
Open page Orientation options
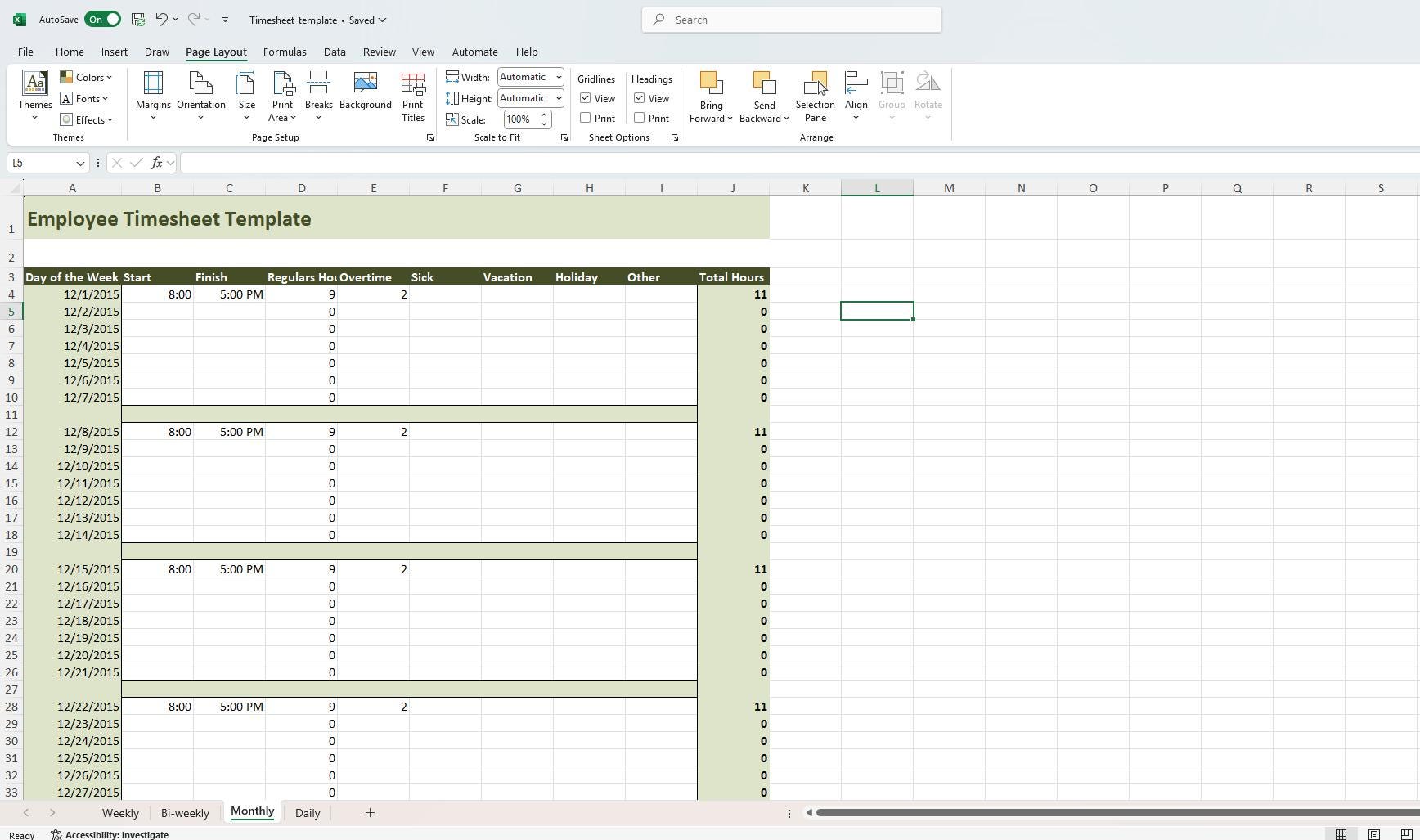pos(200,97)
